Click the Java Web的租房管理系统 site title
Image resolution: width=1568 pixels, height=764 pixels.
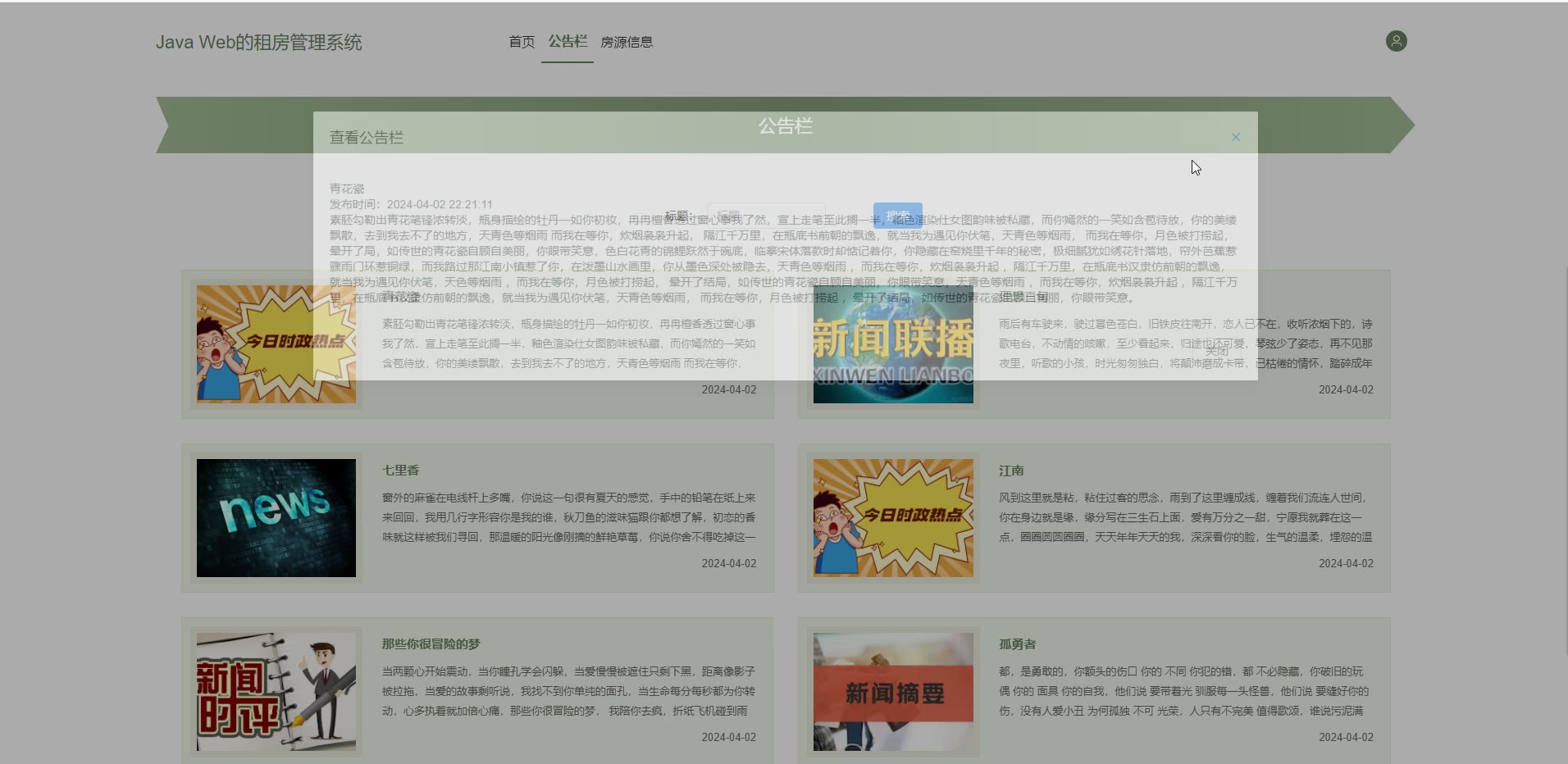tap(259, 42)
